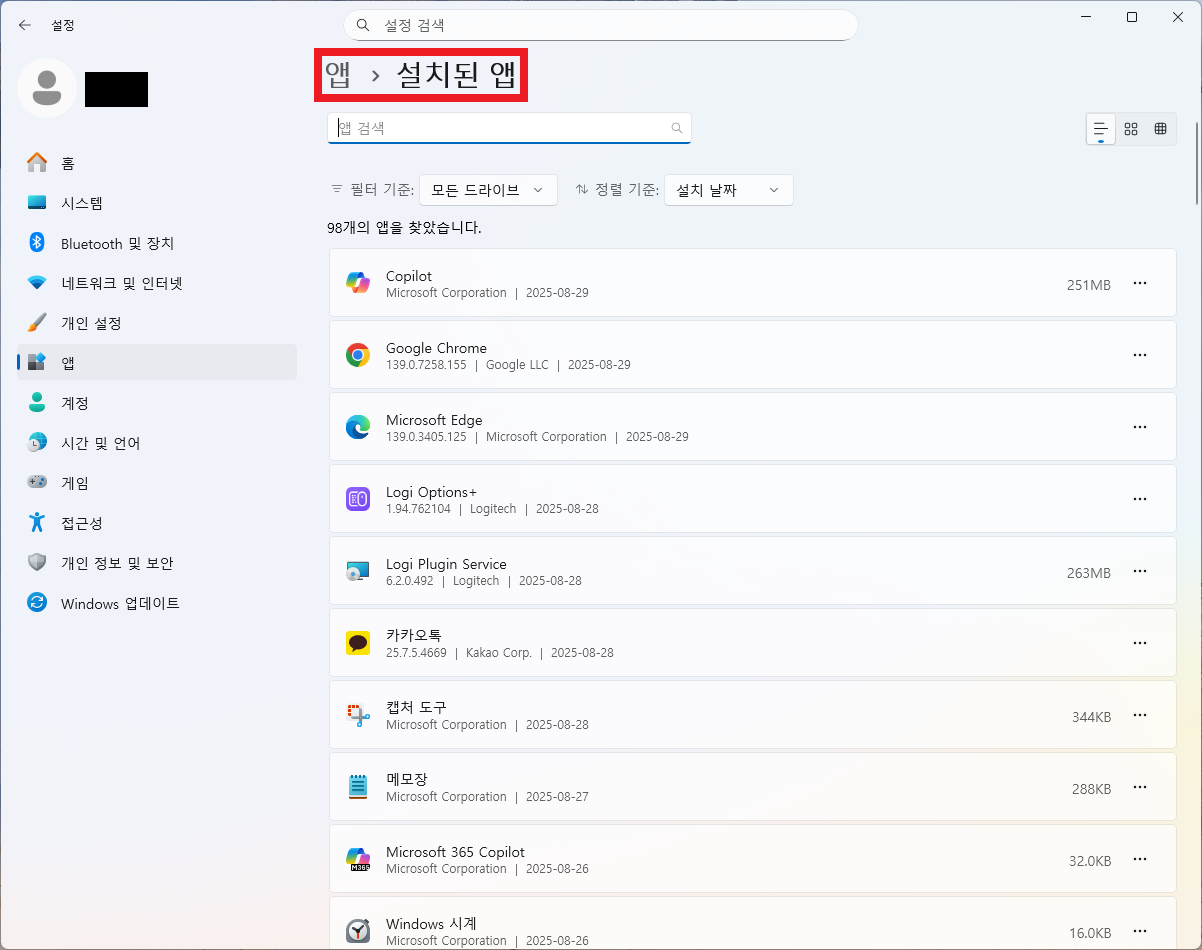Go to 홈 in sidebar
Screen dimensions: 1202x950
click(157, 163)
